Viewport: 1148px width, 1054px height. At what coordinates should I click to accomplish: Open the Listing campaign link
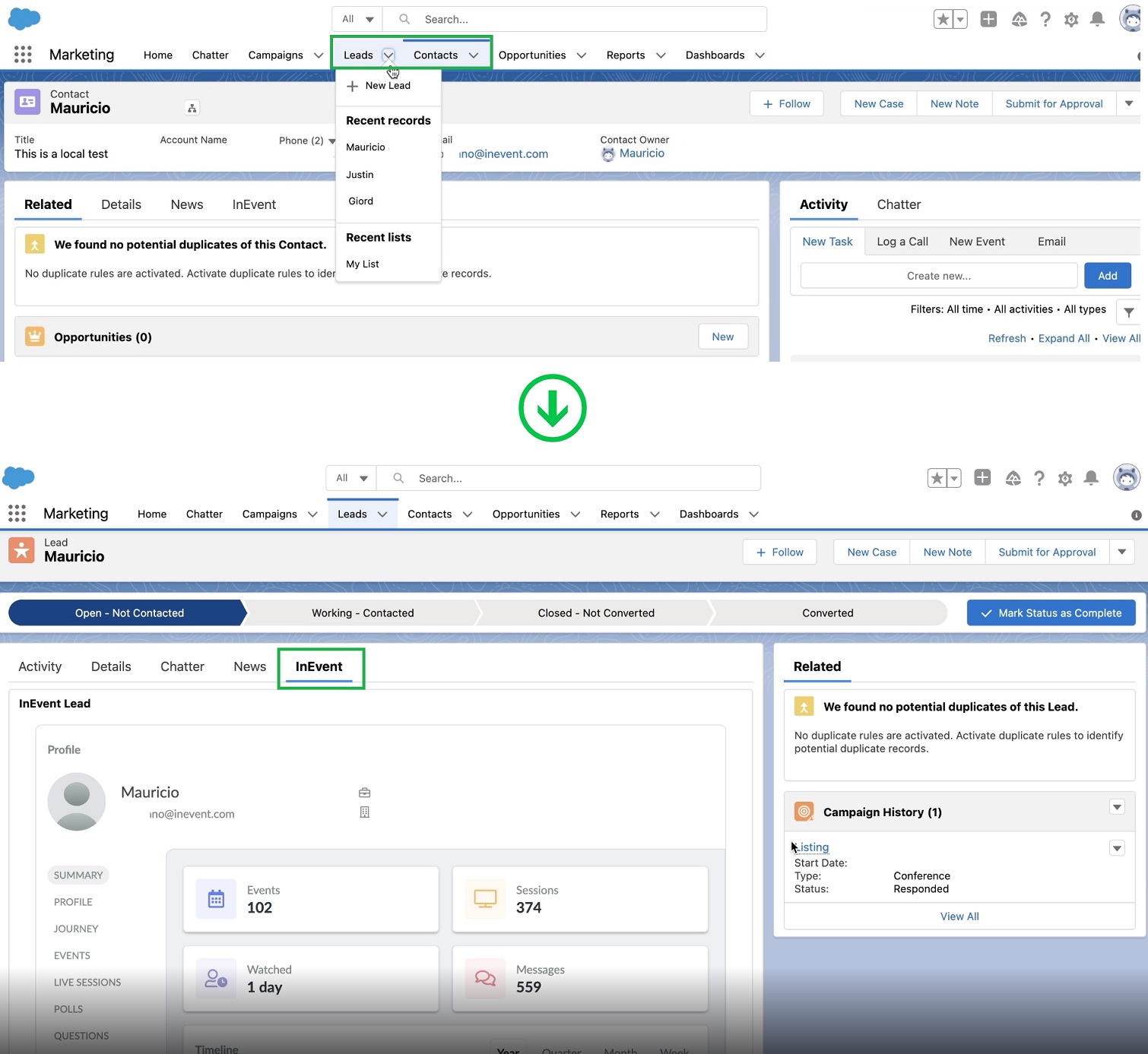coord(812,847)
